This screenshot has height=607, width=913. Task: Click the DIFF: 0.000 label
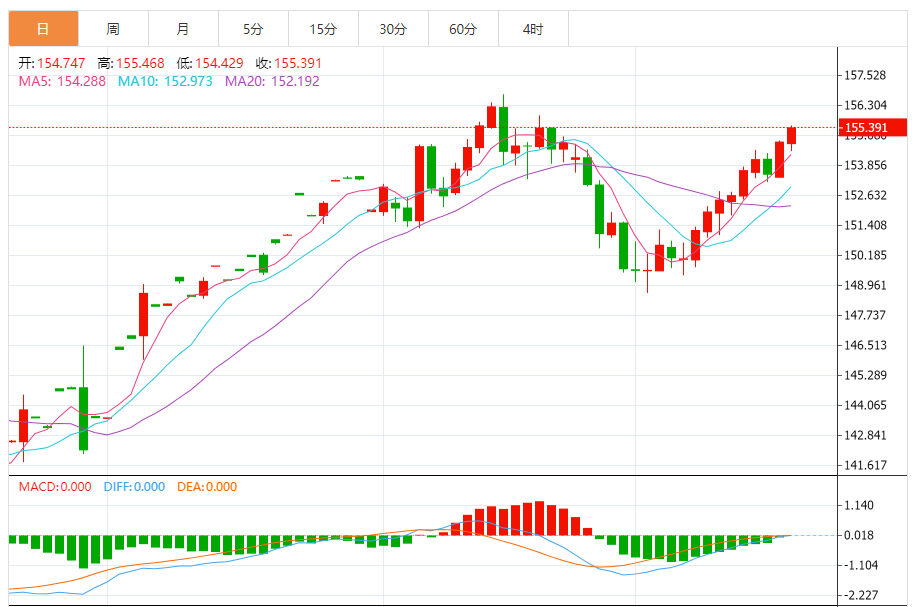(135, 486)
